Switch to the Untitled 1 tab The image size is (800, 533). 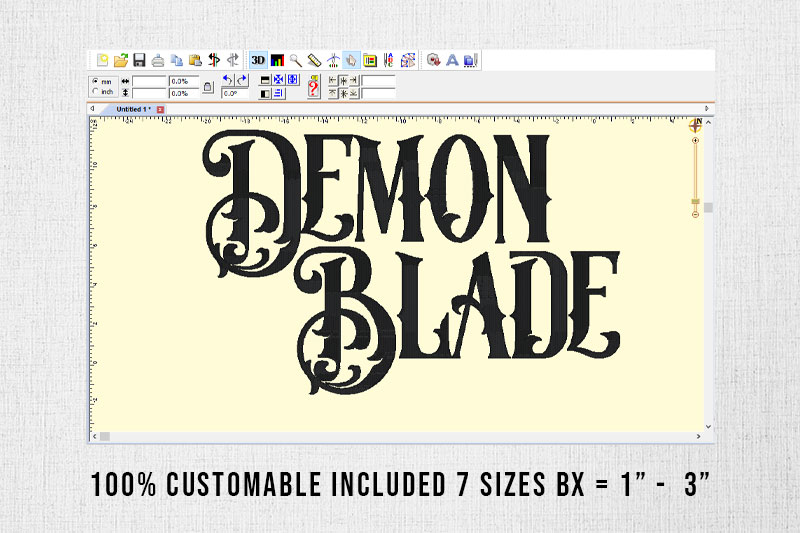coord(133,109)
